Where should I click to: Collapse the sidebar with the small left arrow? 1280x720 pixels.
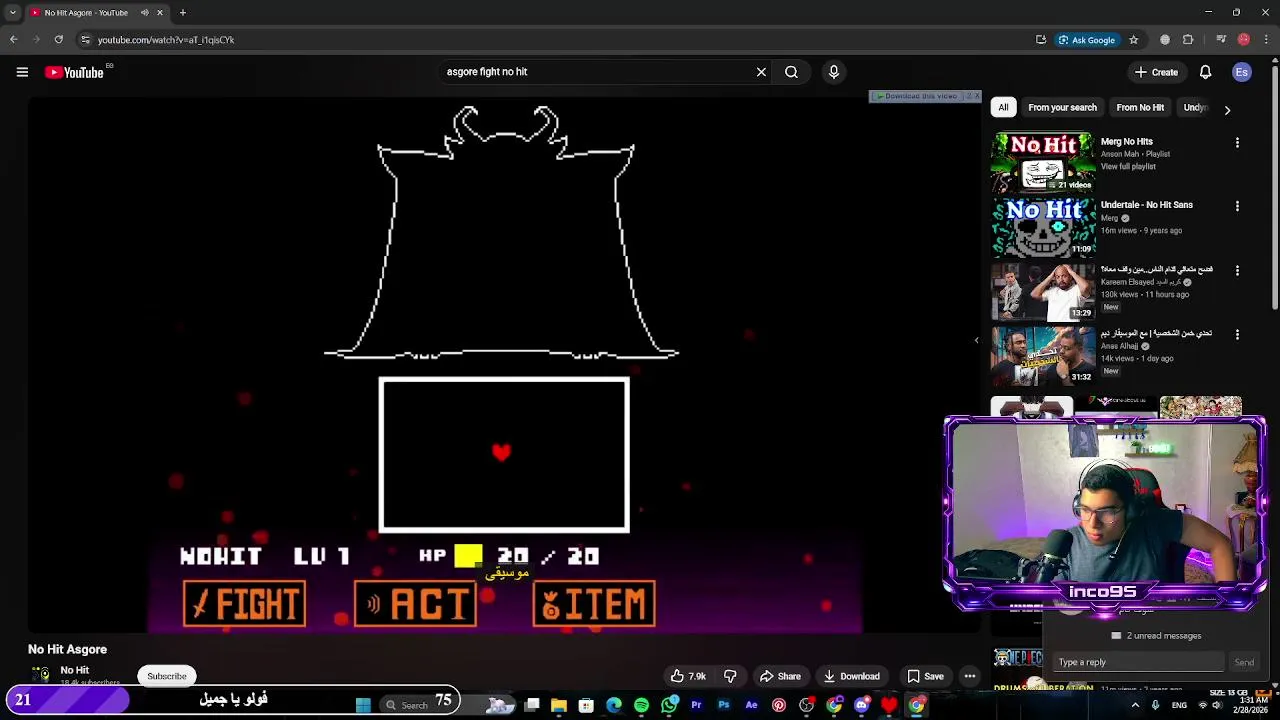977,340
